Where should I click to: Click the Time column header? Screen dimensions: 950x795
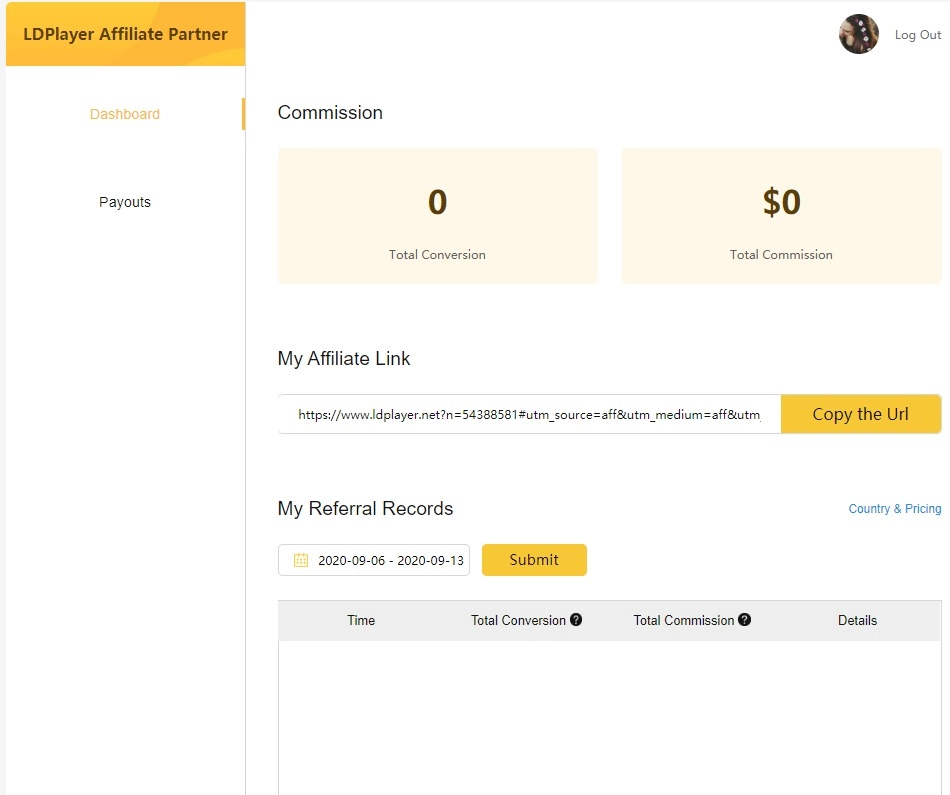coord(360,620)
